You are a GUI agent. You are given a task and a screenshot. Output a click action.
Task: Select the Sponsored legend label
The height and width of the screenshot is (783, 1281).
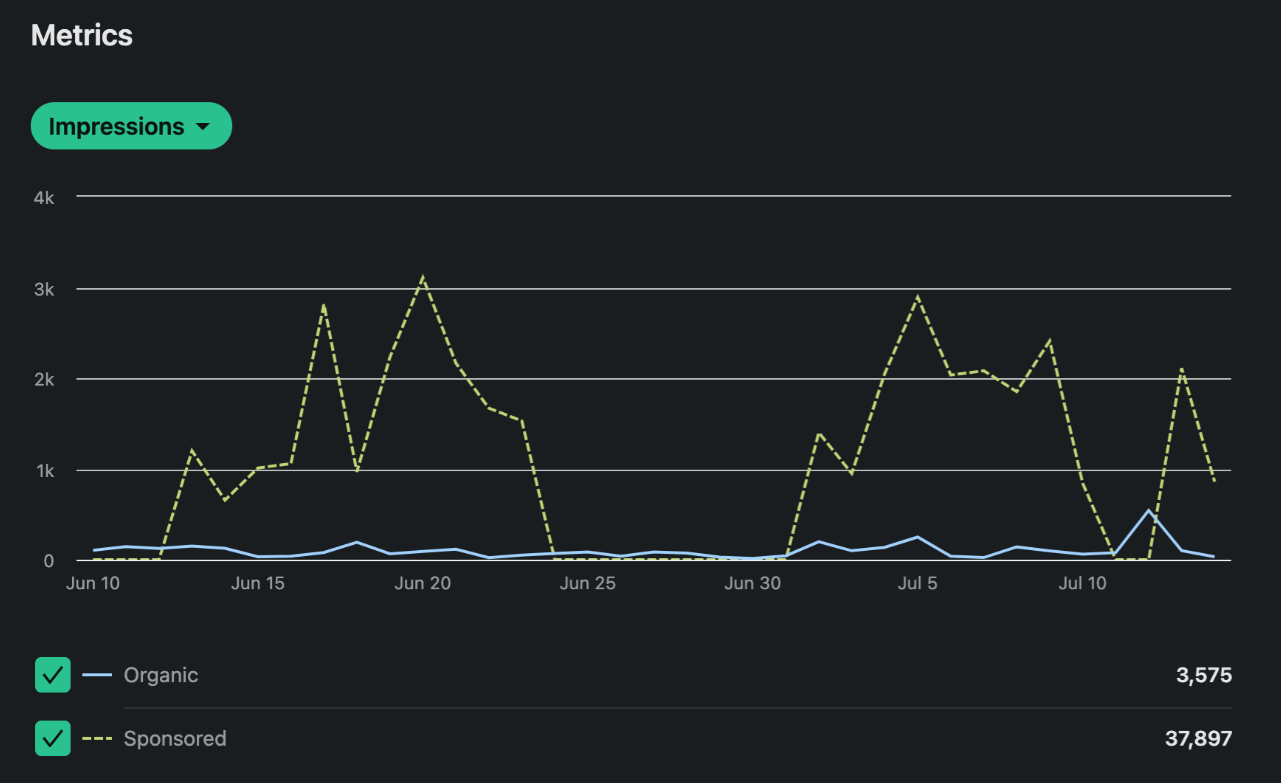click(175, 739)
